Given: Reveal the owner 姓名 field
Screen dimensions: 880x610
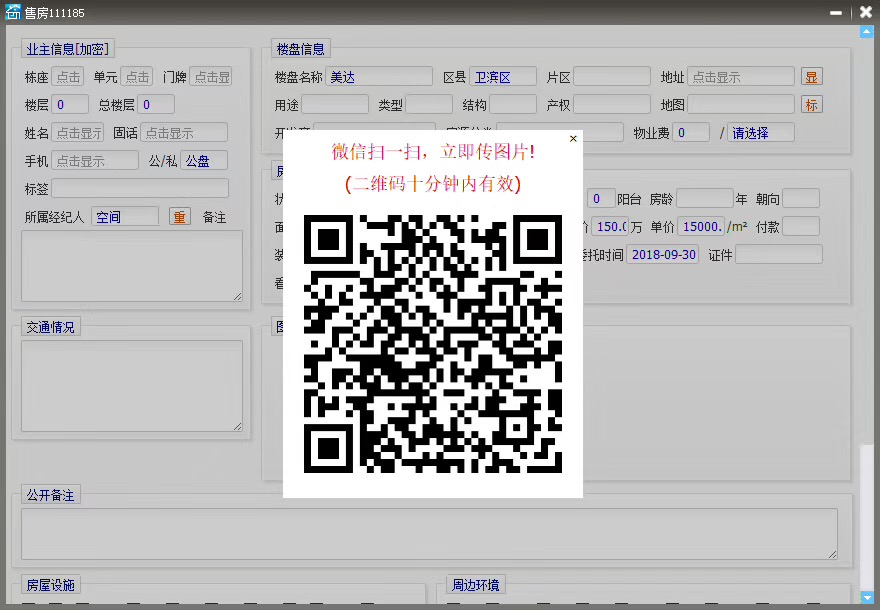Looking at the screenshot, I should point(77,133).
